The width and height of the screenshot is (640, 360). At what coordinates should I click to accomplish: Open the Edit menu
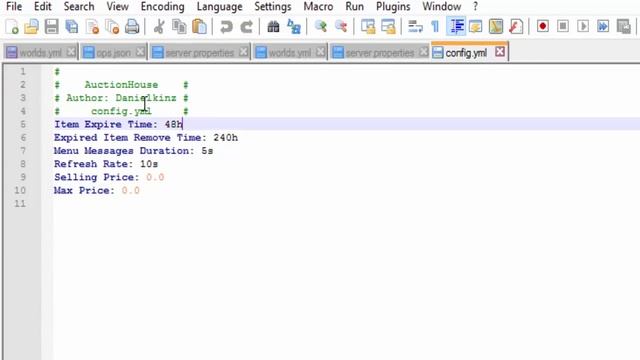coord(42,7)
